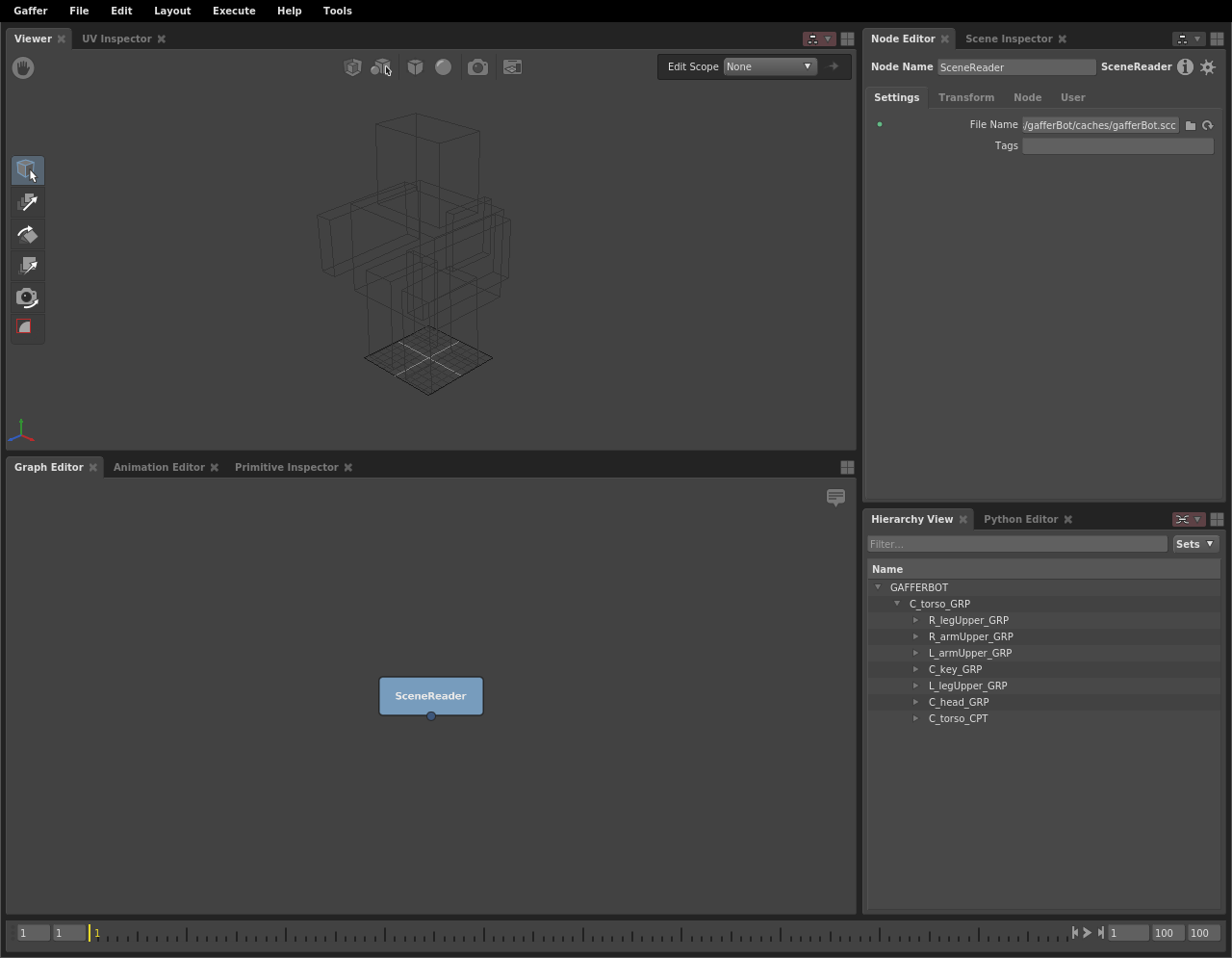Focus the Hierarchy View Filter field
The height and width of the screenshot is (958, 1232).
(x=1017, y=544)
